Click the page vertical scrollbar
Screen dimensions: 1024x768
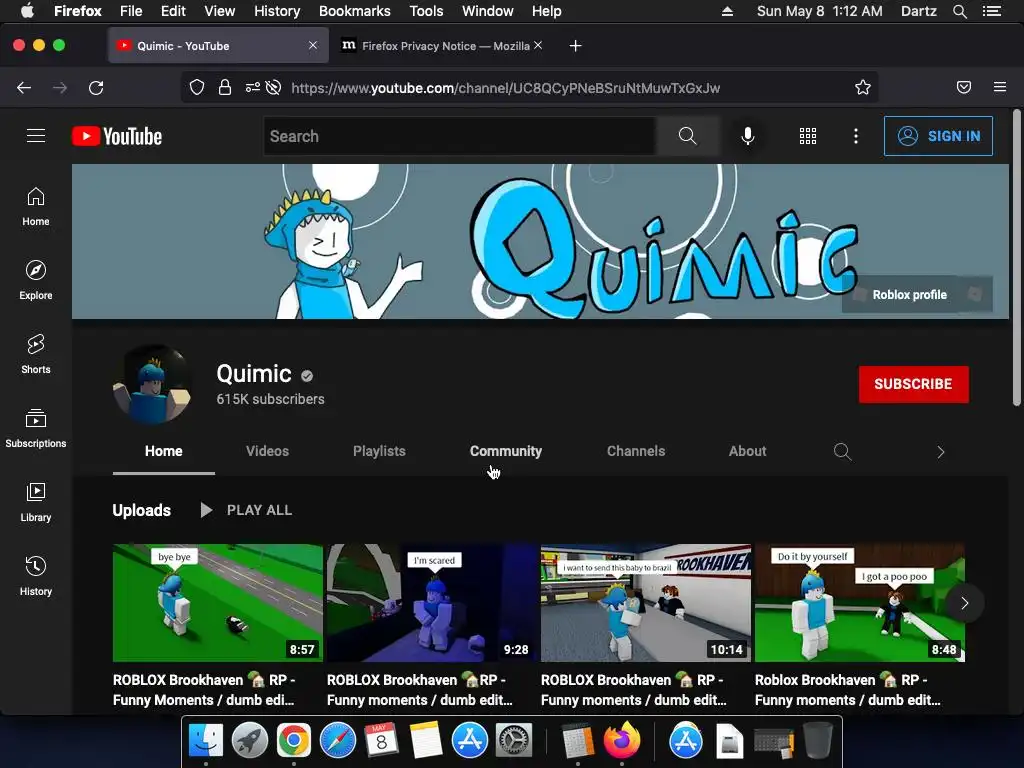(x=1017, y=258)
